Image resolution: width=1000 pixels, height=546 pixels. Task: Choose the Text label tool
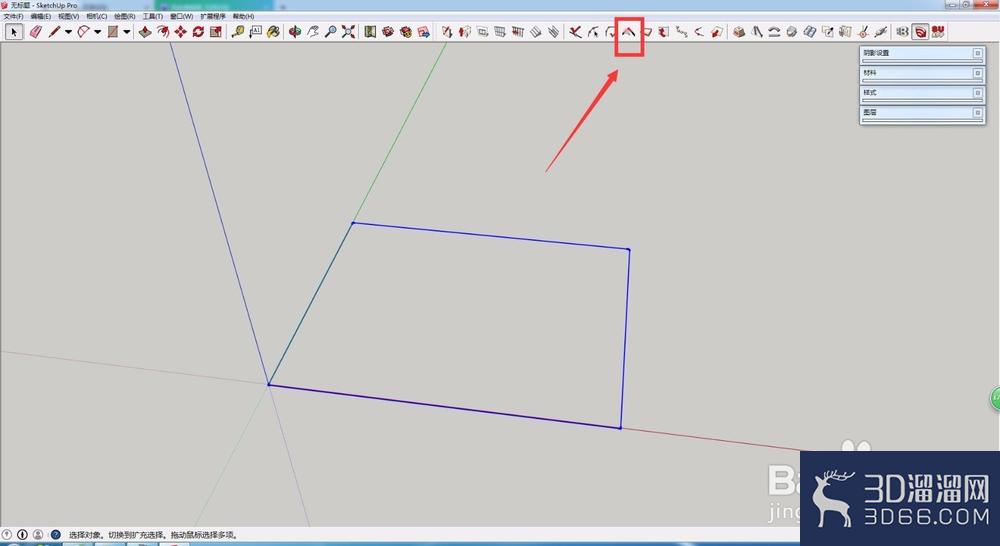pyautogui.click(x=256, y=31)
